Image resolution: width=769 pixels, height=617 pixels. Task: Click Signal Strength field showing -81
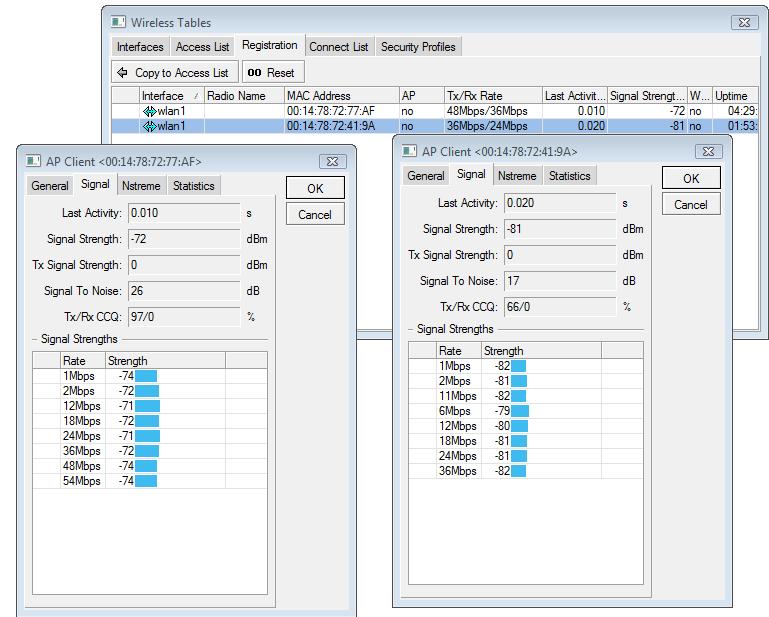[x=560, y=229]
